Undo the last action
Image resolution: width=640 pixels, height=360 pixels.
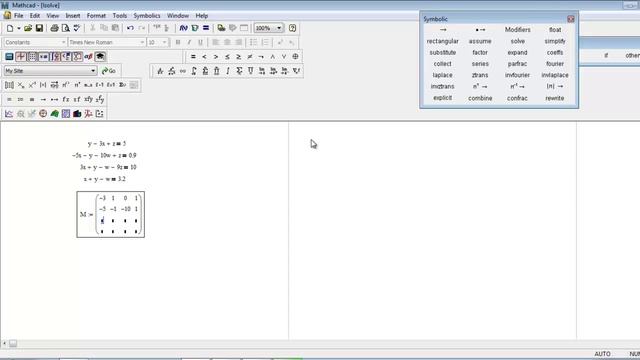click(x=130, y=28)
